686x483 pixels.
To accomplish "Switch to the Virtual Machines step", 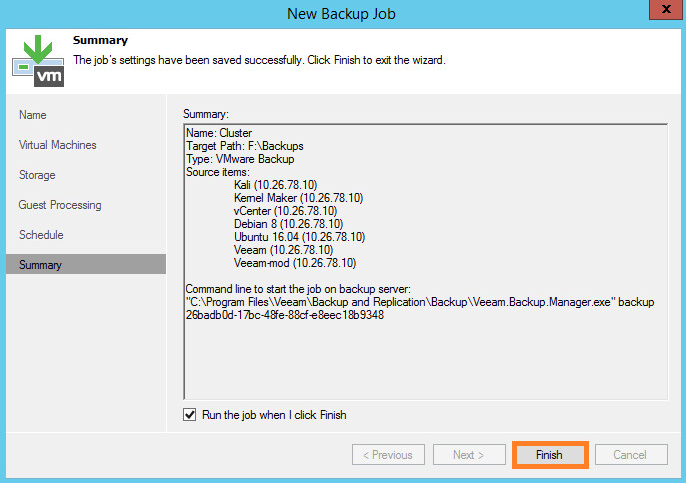I will click(58, 145).
